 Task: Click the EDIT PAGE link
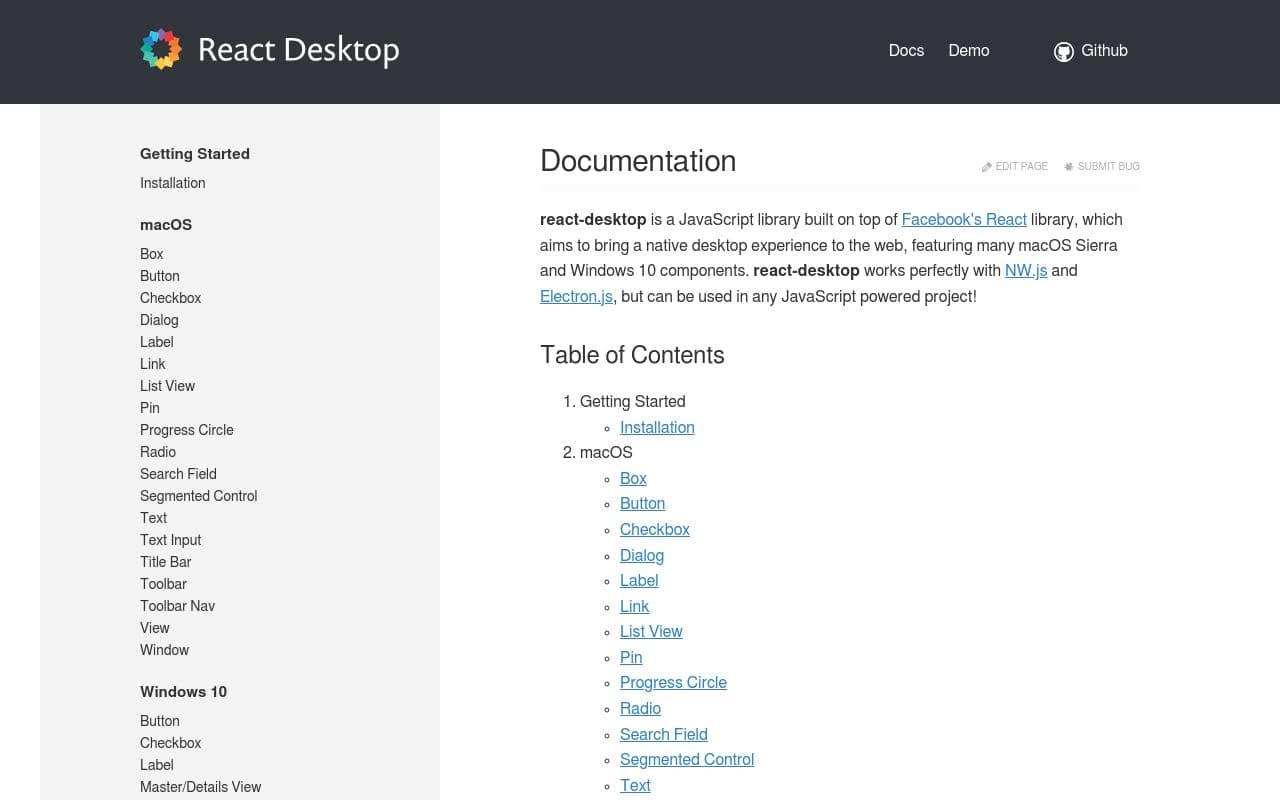point(1021,166)
